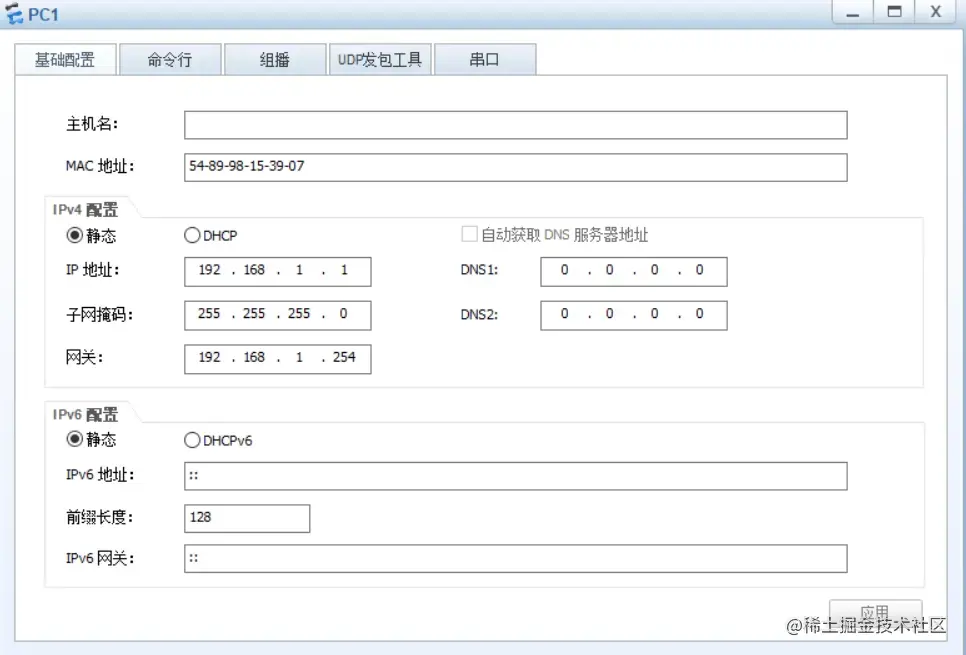Open the 串口 tab
Viewport: 966px width, 655px height.
tap(485, 60)
